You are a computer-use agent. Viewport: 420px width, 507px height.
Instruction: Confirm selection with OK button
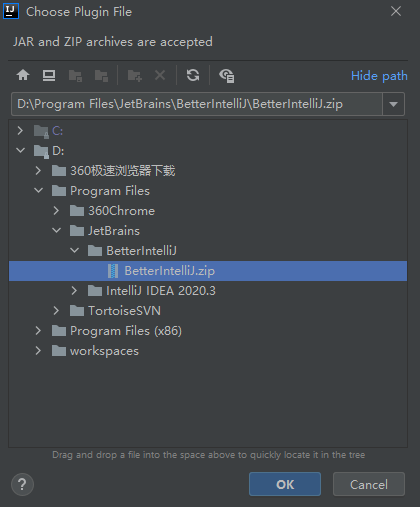coord(285,484)
